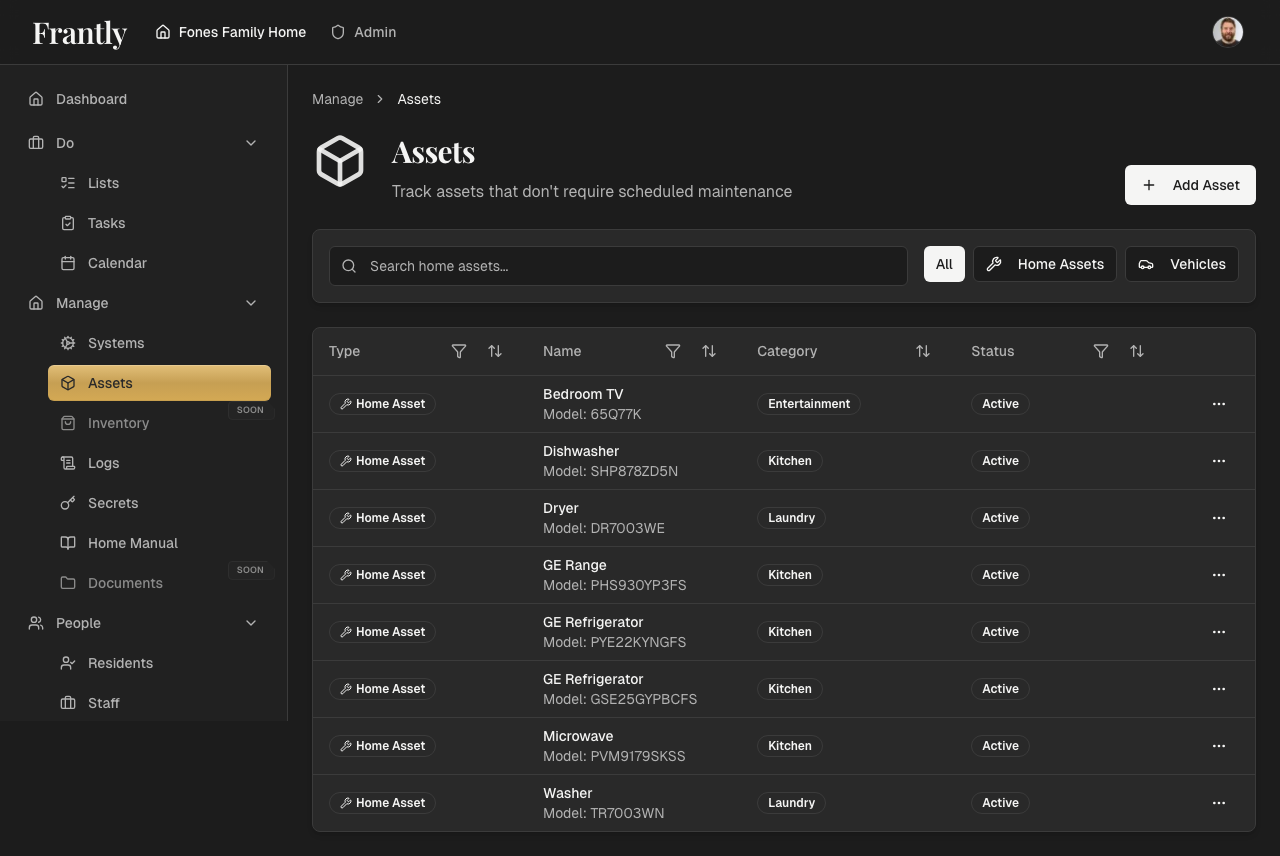Open the Dashboard via its home icon

click(35, 99)
